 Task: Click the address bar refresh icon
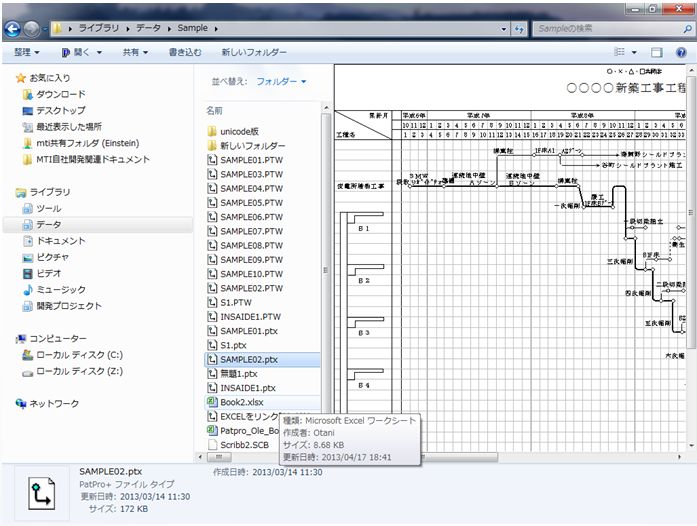519,29
